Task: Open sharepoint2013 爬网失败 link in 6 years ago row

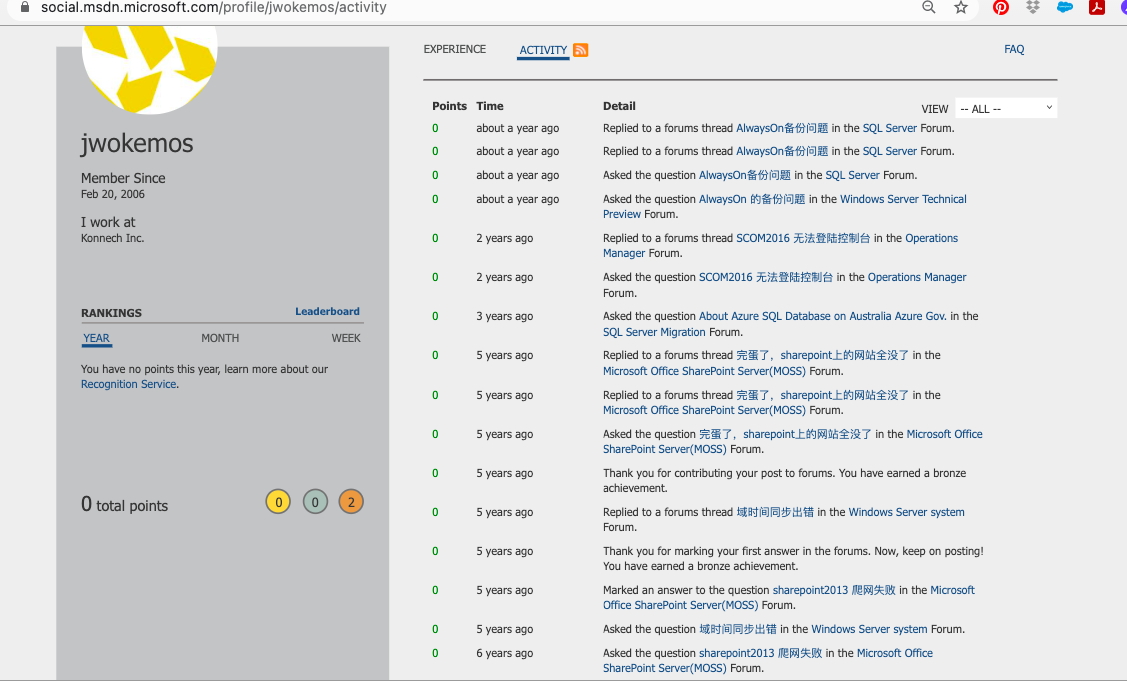Action: 760,653
